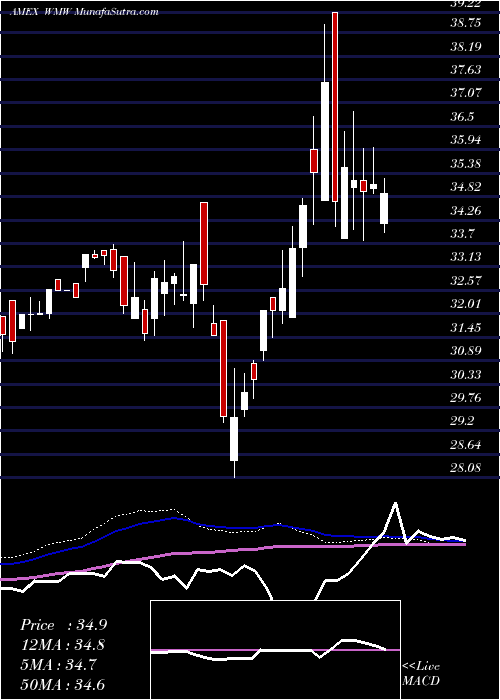Viewport: 500px width, 700px height.
Task: Click the 38.75 price axis label
Action: pos(466,23)
